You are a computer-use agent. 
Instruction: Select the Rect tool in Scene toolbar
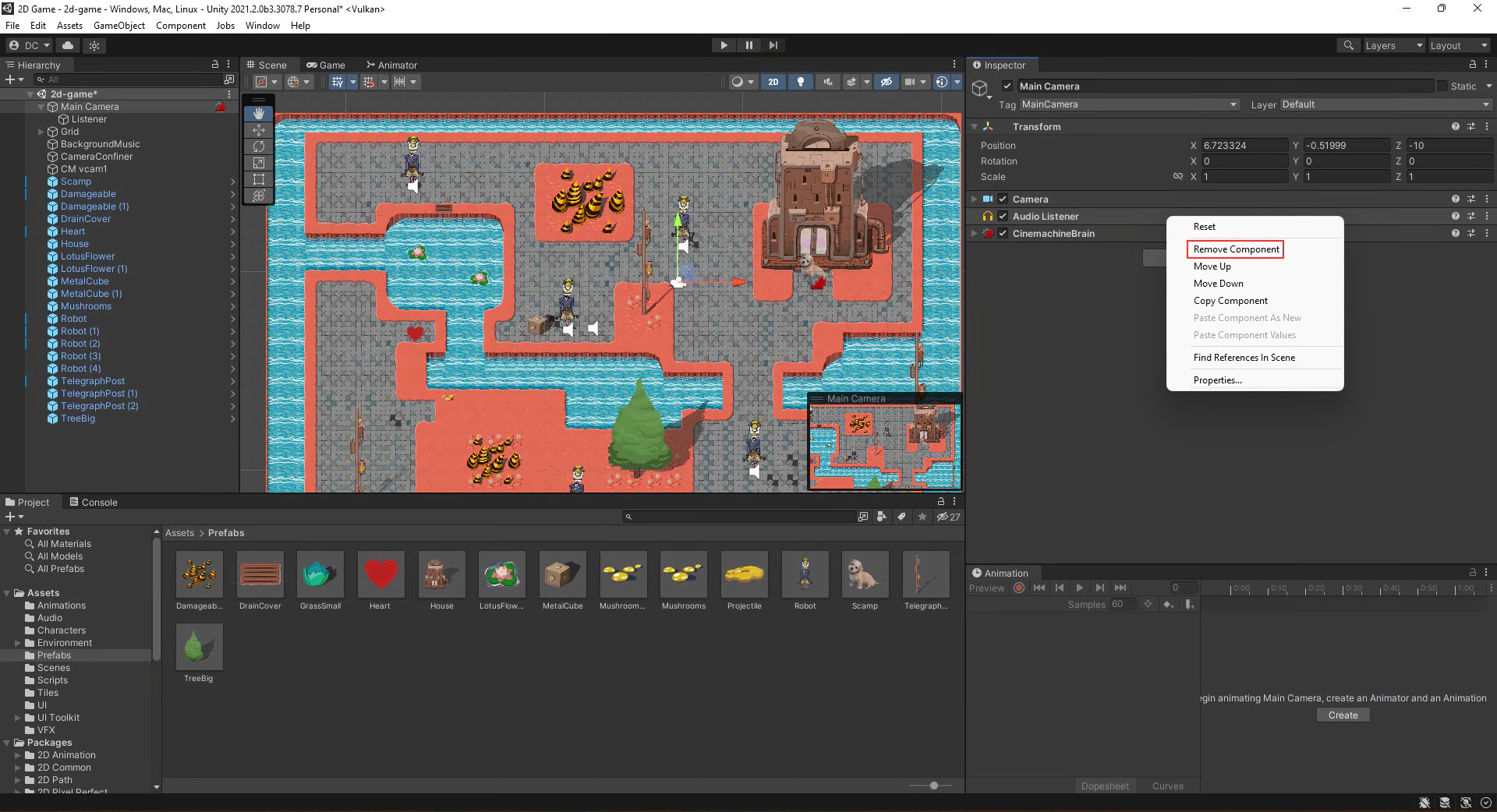click(x=259, y=179)
